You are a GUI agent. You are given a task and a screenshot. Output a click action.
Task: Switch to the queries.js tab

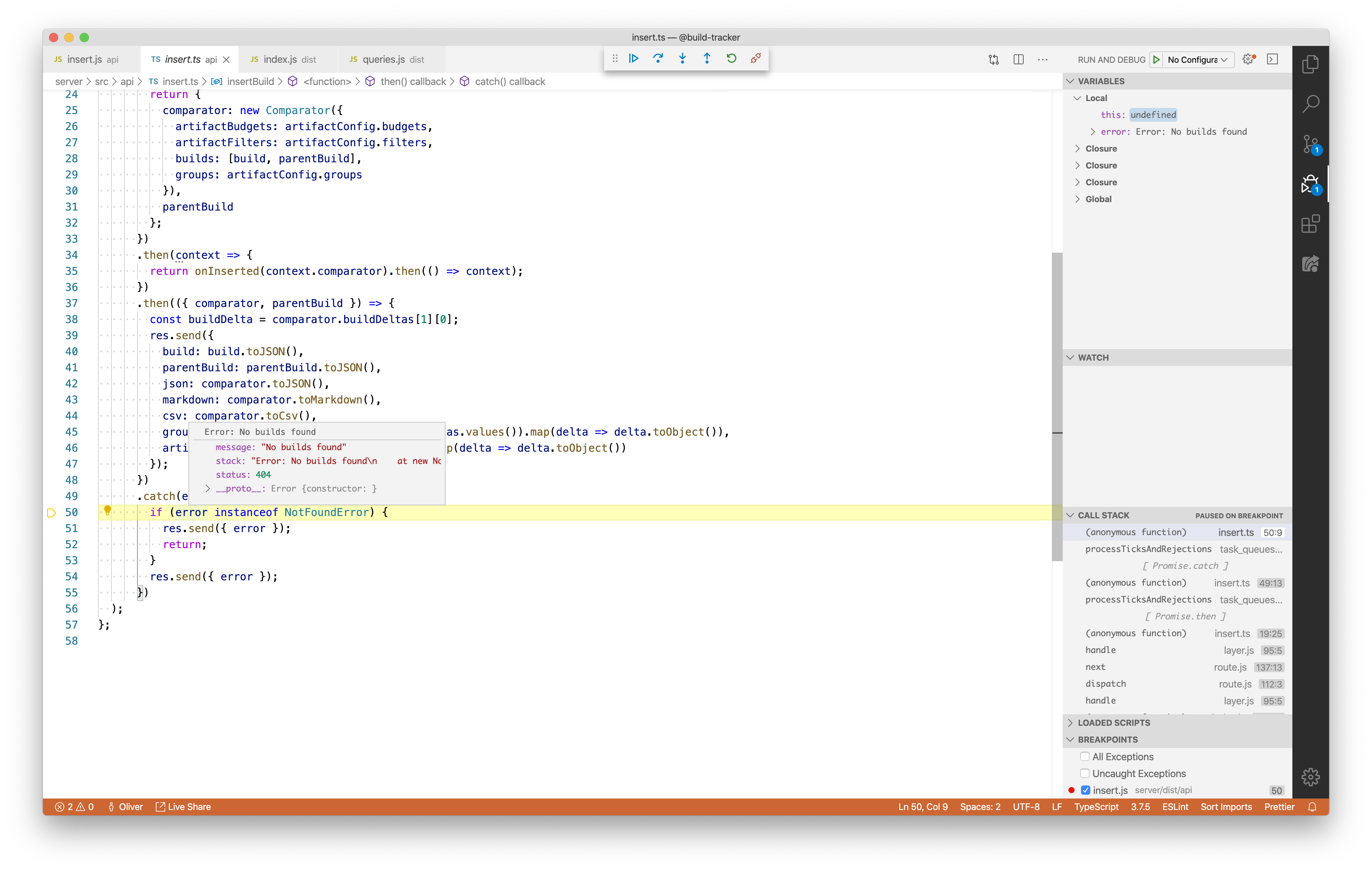[x=385, y=59]
